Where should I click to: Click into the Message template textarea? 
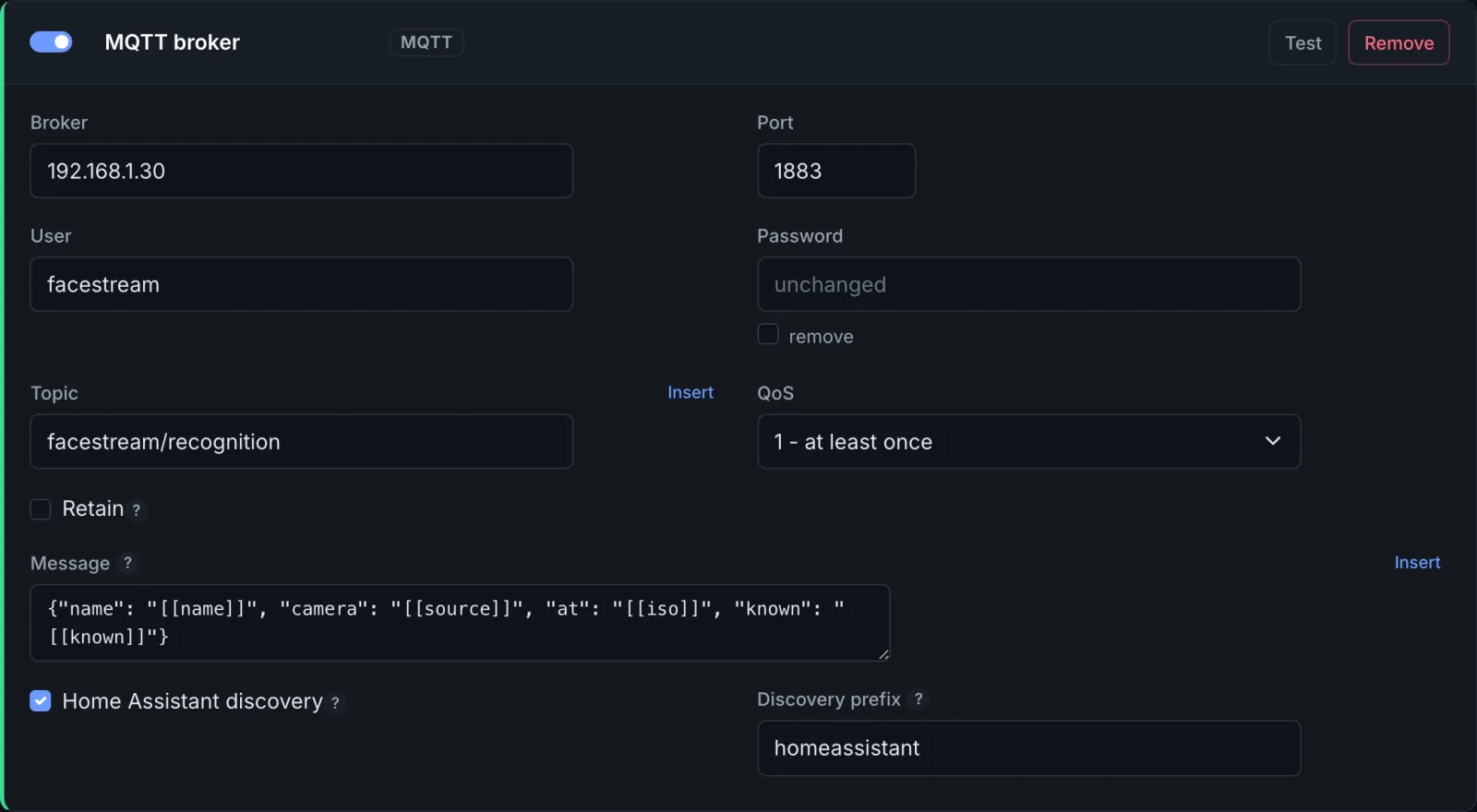pyautogui.click(x=460, y=623)
